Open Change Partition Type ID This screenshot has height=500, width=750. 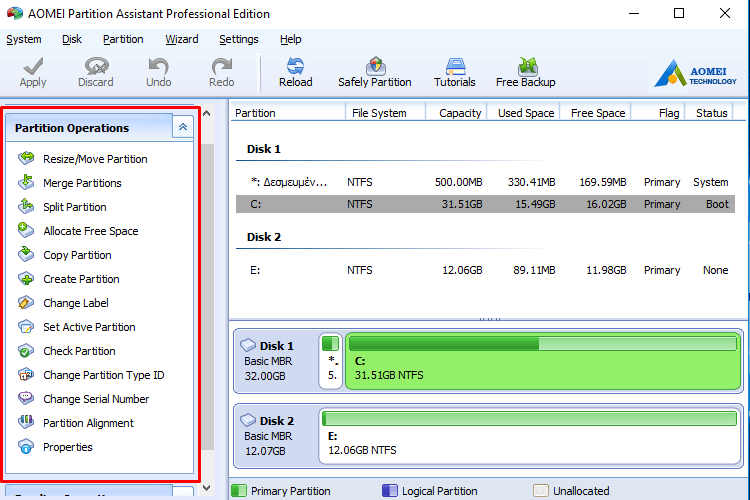(104, 375)
